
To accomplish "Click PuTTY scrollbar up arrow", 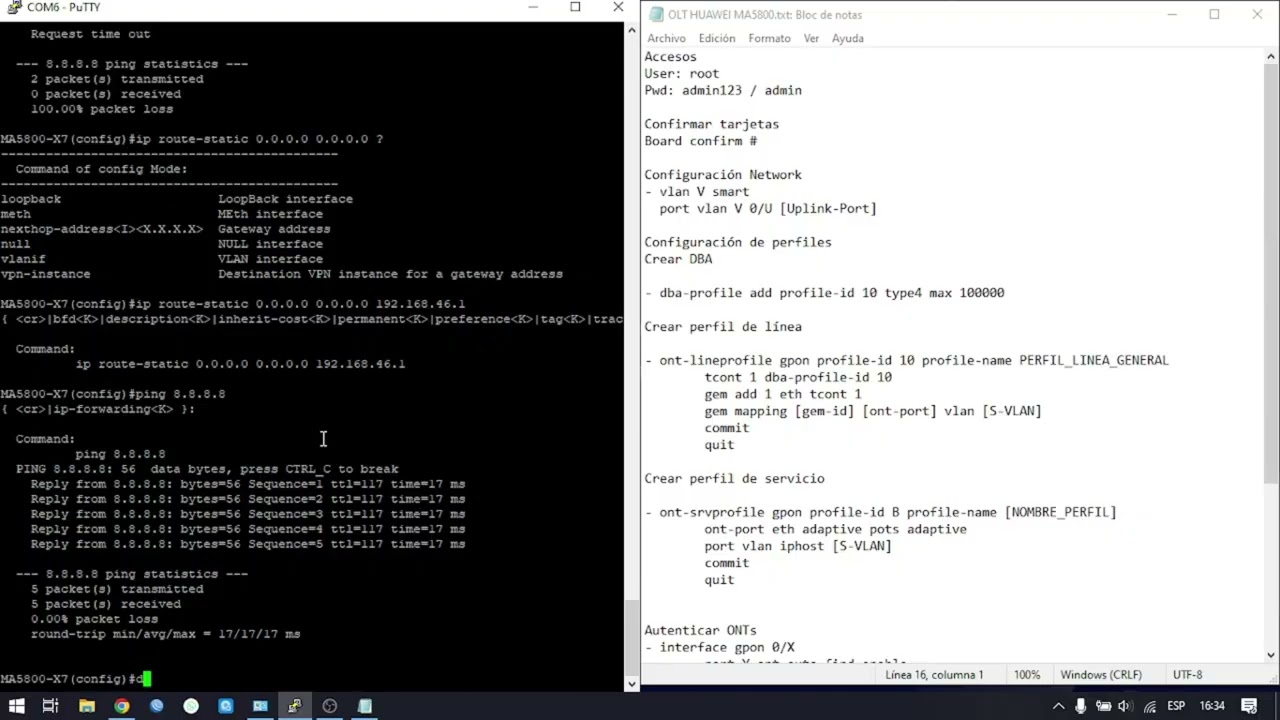I will point(632,31).
